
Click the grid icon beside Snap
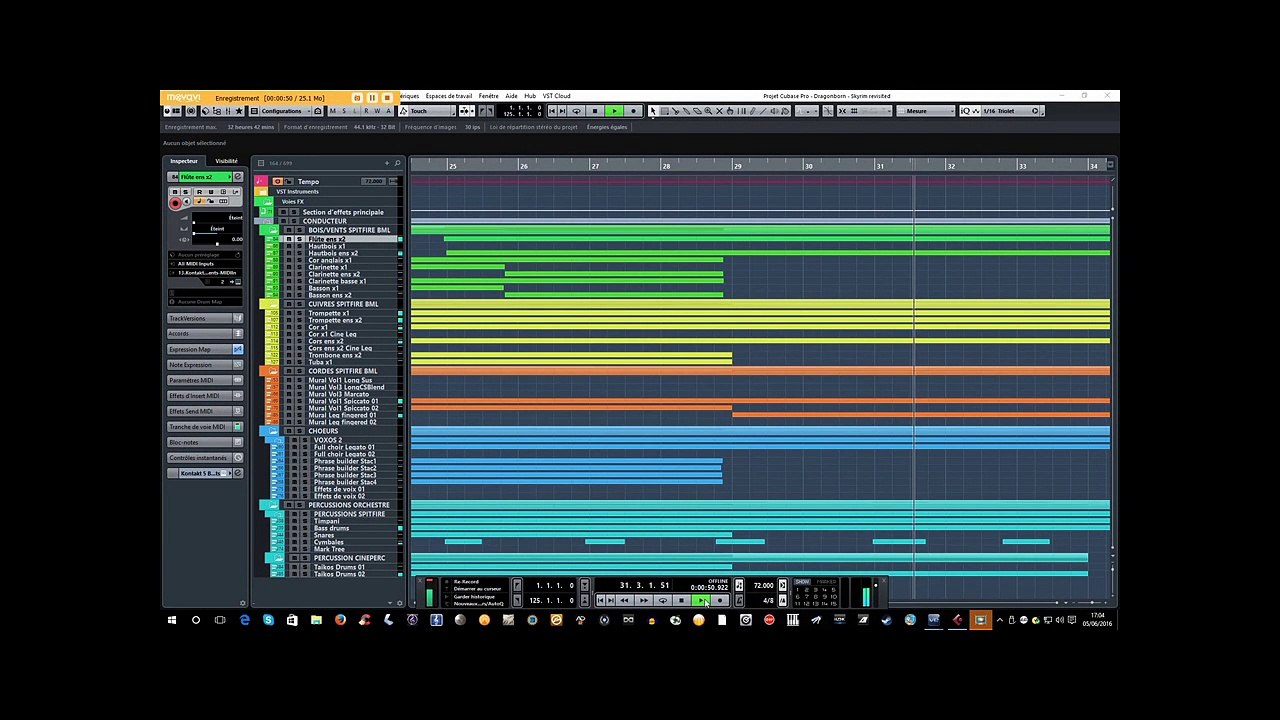point(854,111)
